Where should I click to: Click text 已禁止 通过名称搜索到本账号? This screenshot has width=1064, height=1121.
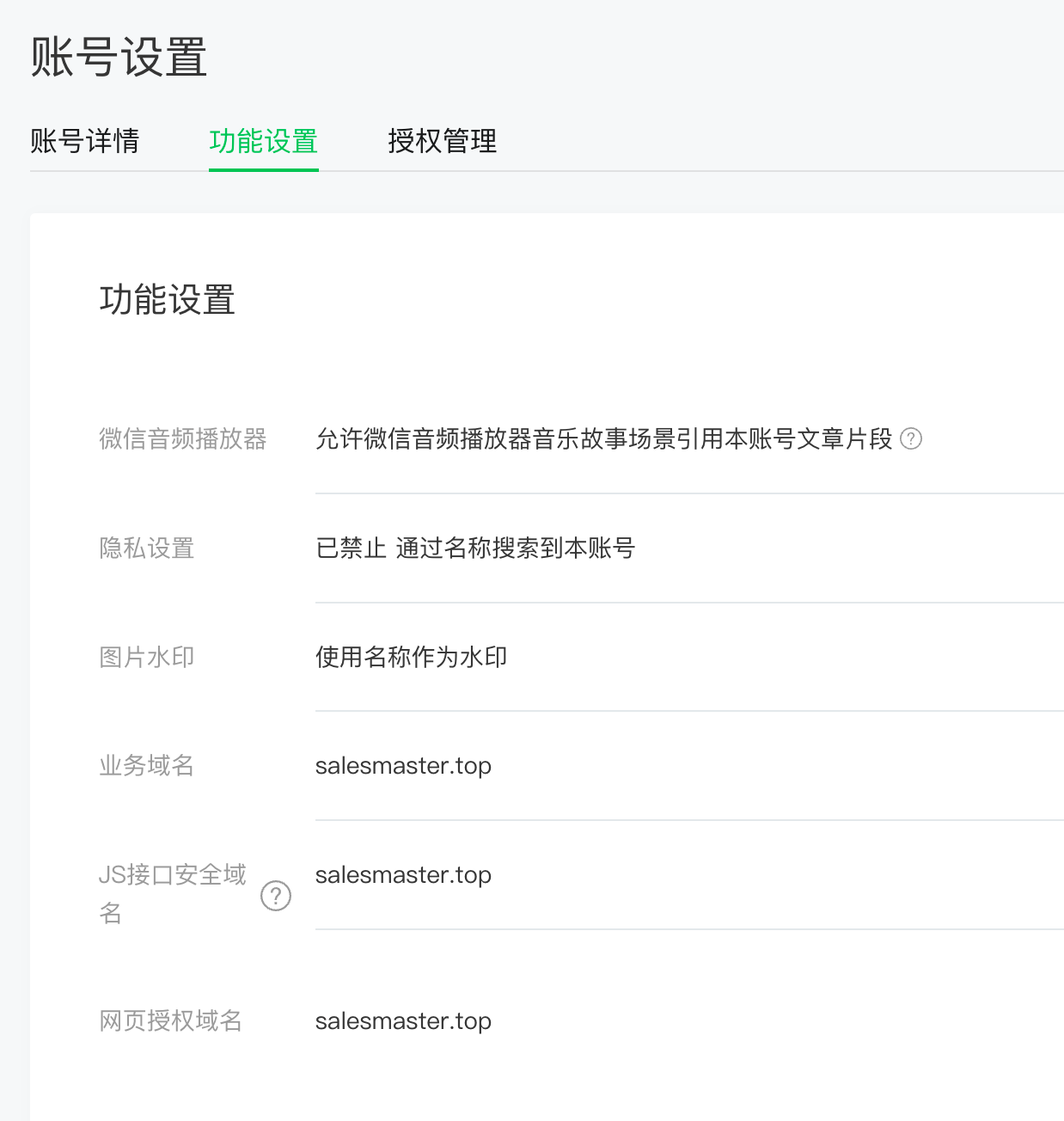(x=475, y=548)
